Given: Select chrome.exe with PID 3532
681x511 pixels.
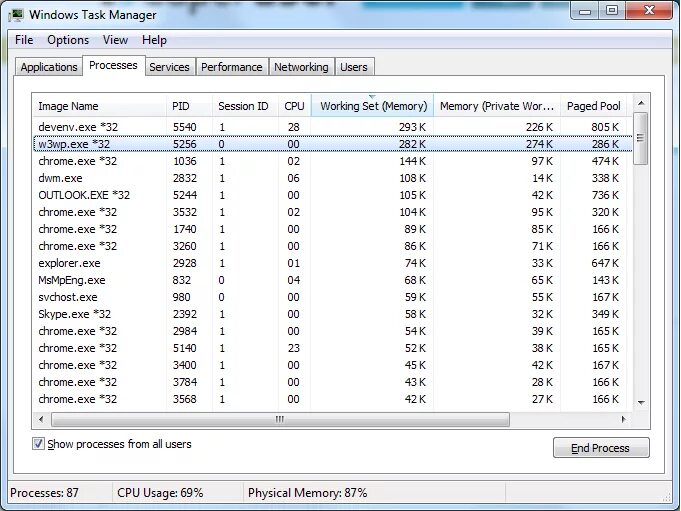Looking at the screenshot, I should coord(333,212).
